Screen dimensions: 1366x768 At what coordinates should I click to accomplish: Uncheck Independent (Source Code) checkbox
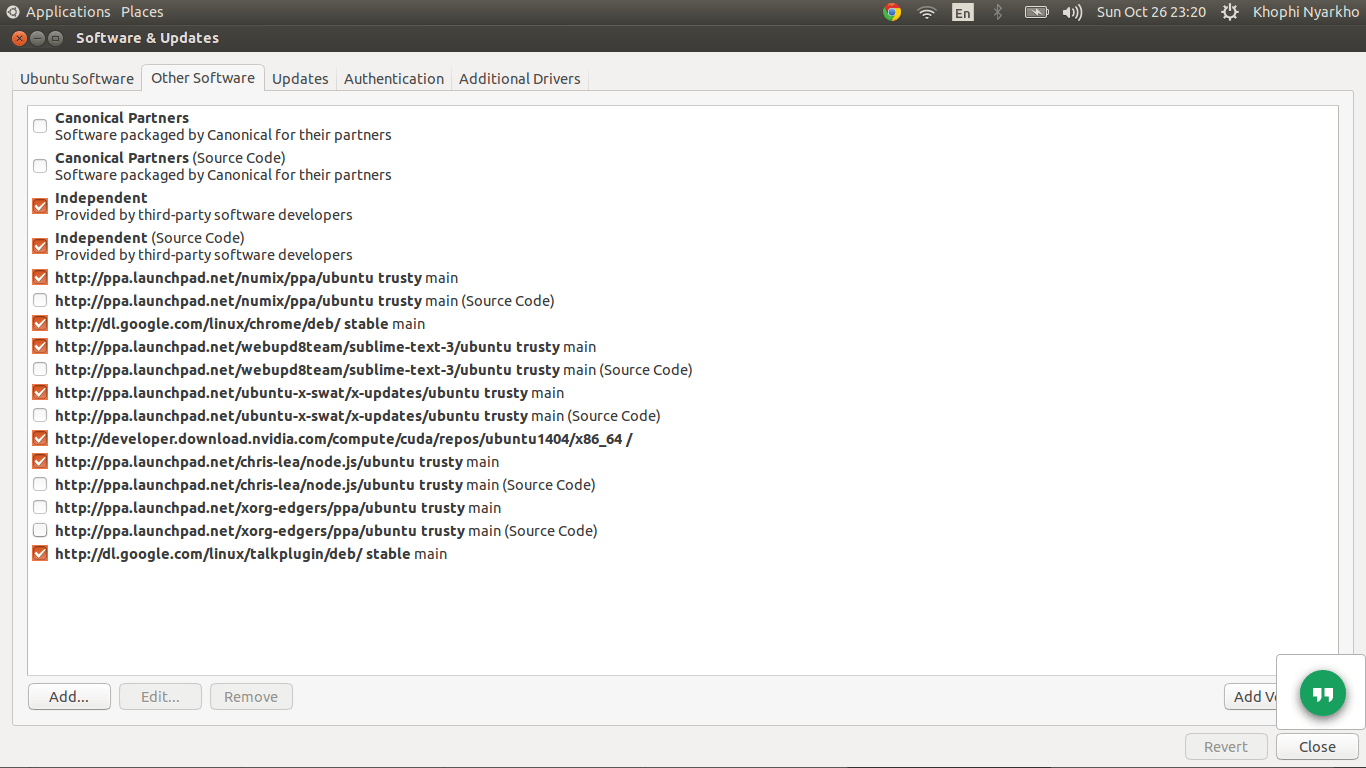[x=40, y=246]
